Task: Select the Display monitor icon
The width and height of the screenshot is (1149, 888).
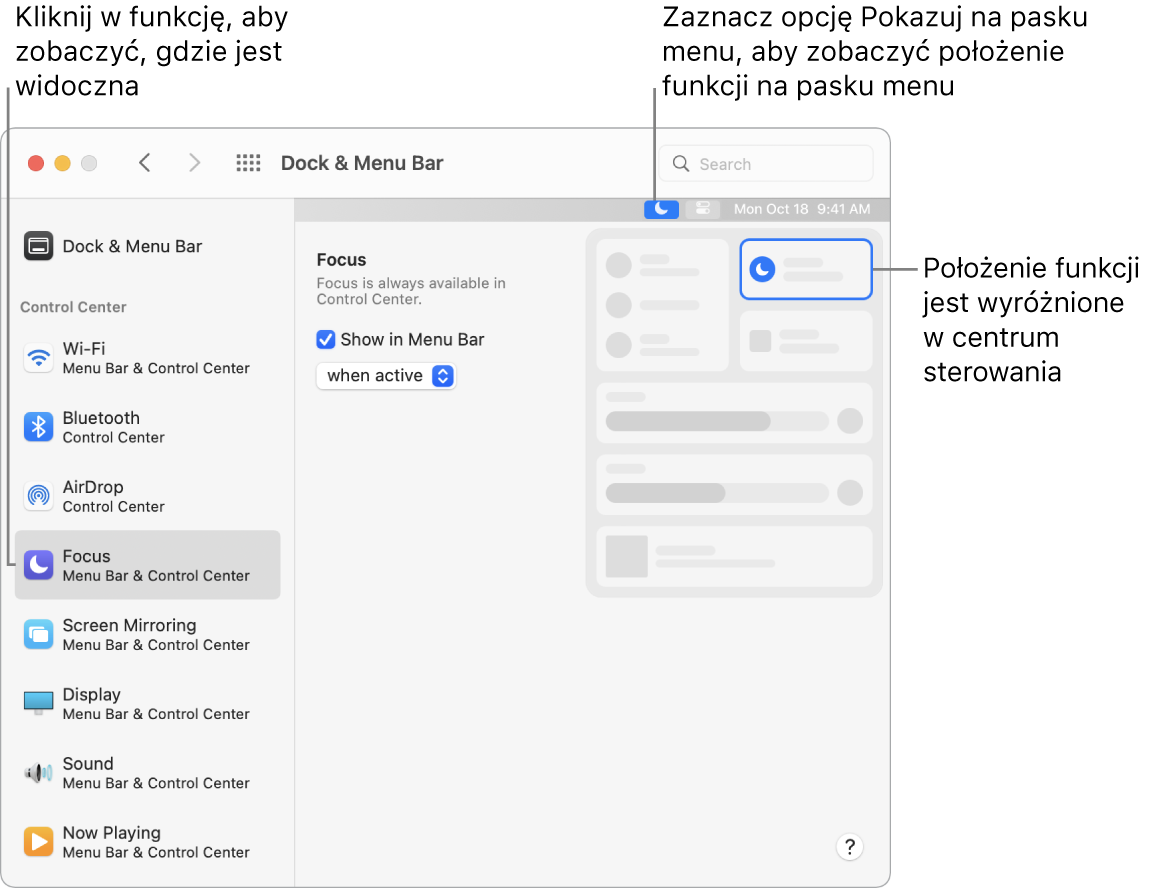Action: click(38, 703)
